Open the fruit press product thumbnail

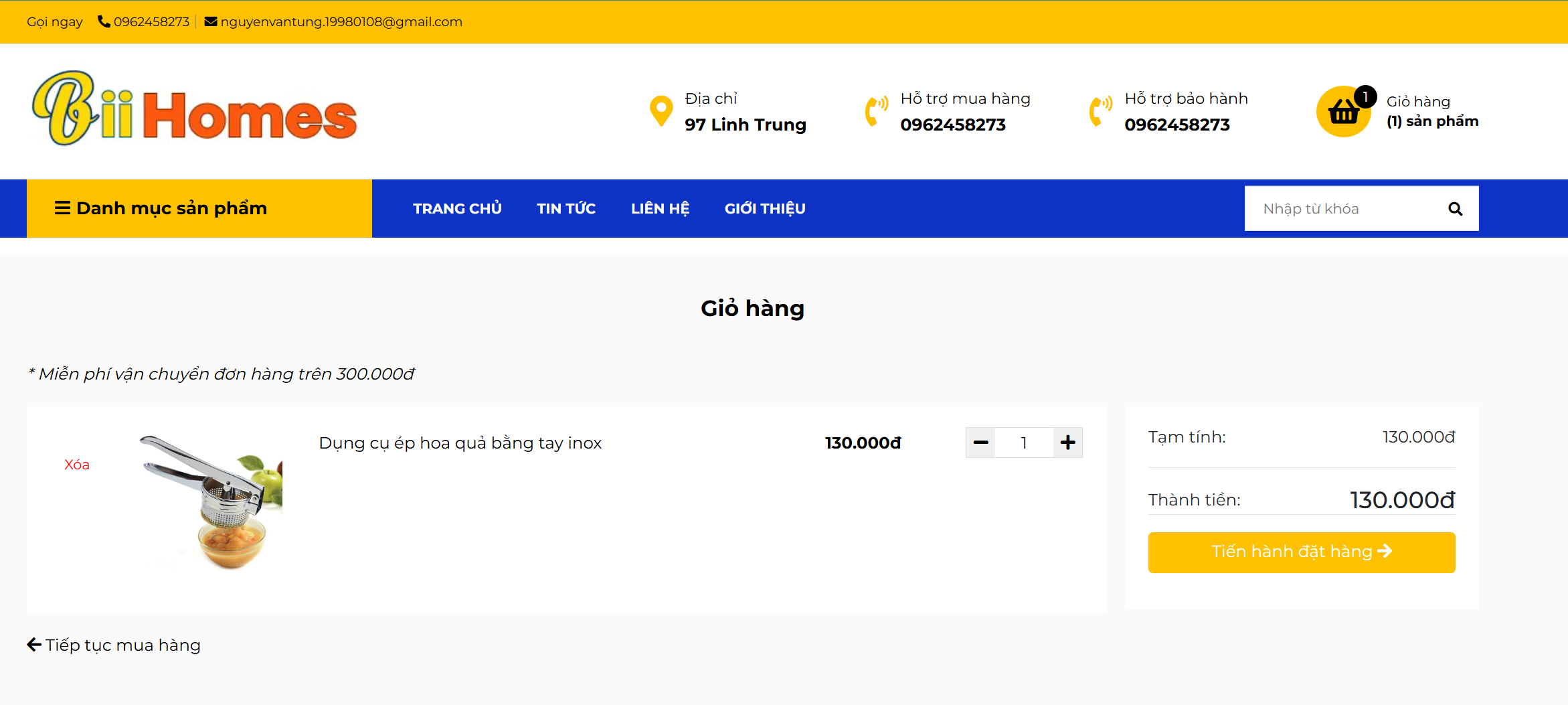pyautogui.click(x=211, y=501)
